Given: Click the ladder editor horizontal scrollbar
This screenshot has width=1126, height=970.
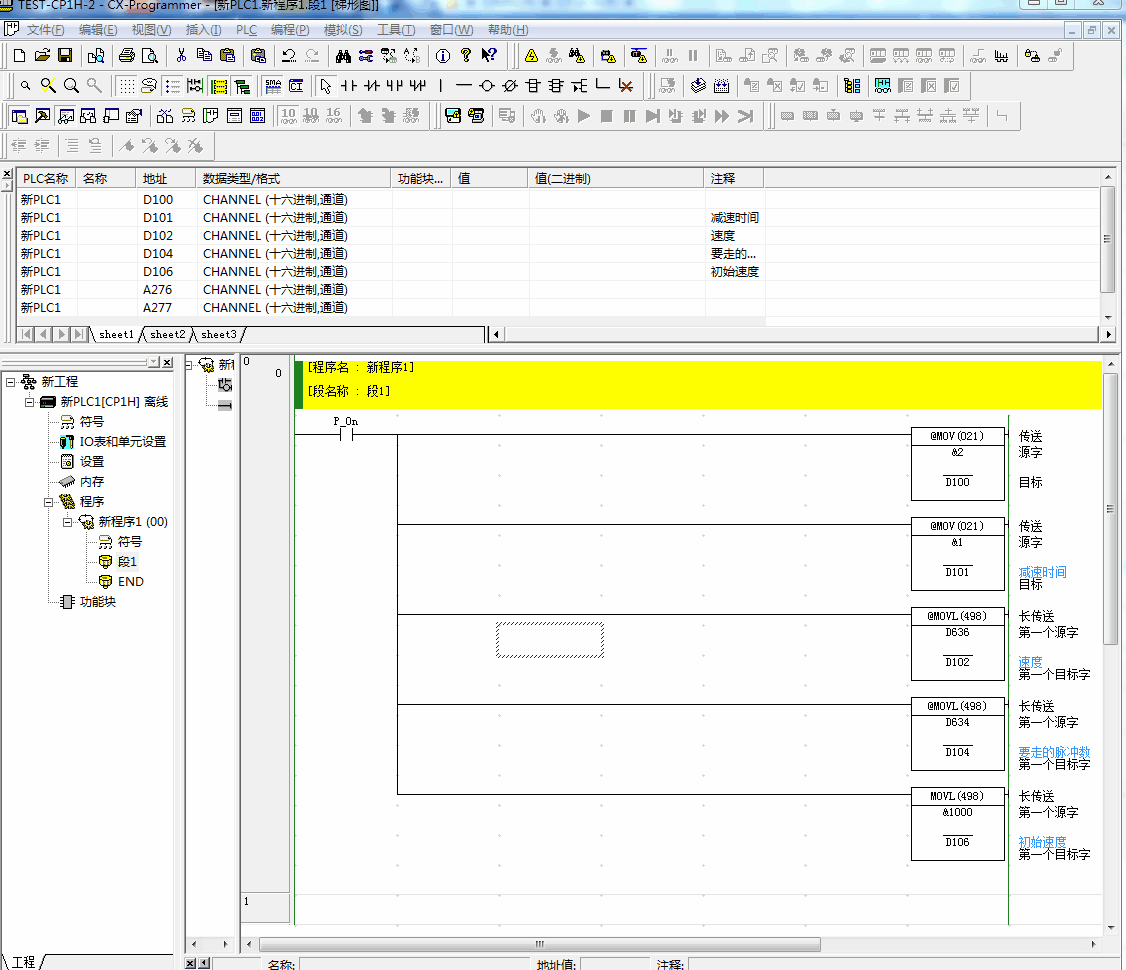Looking at the screenshot, I should [x=540, y=944].
